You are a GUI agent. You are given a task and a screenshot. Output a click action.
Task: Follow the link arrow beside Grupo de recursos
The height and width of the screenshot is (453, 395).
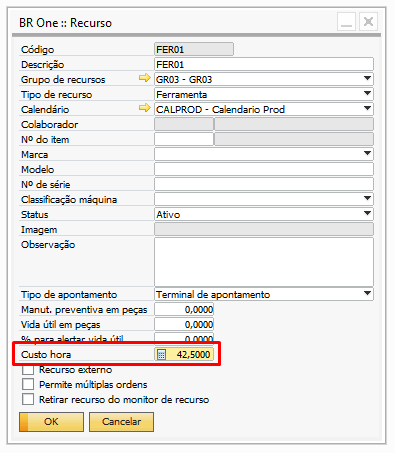[x=145, y=78]
